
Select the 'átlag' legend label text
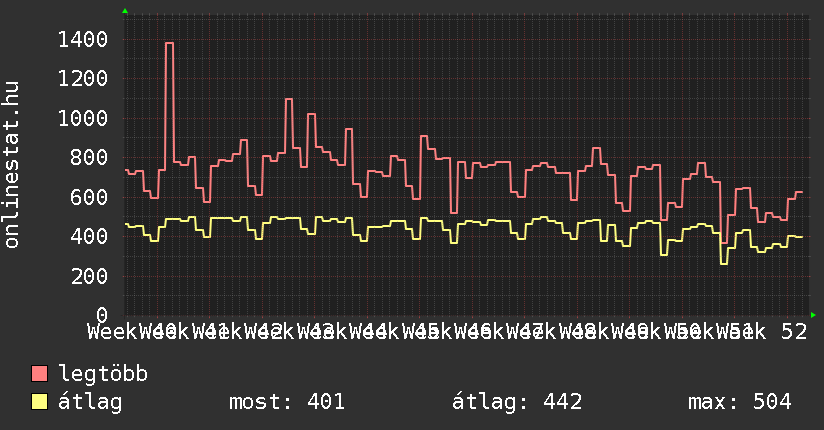[90, 402]
